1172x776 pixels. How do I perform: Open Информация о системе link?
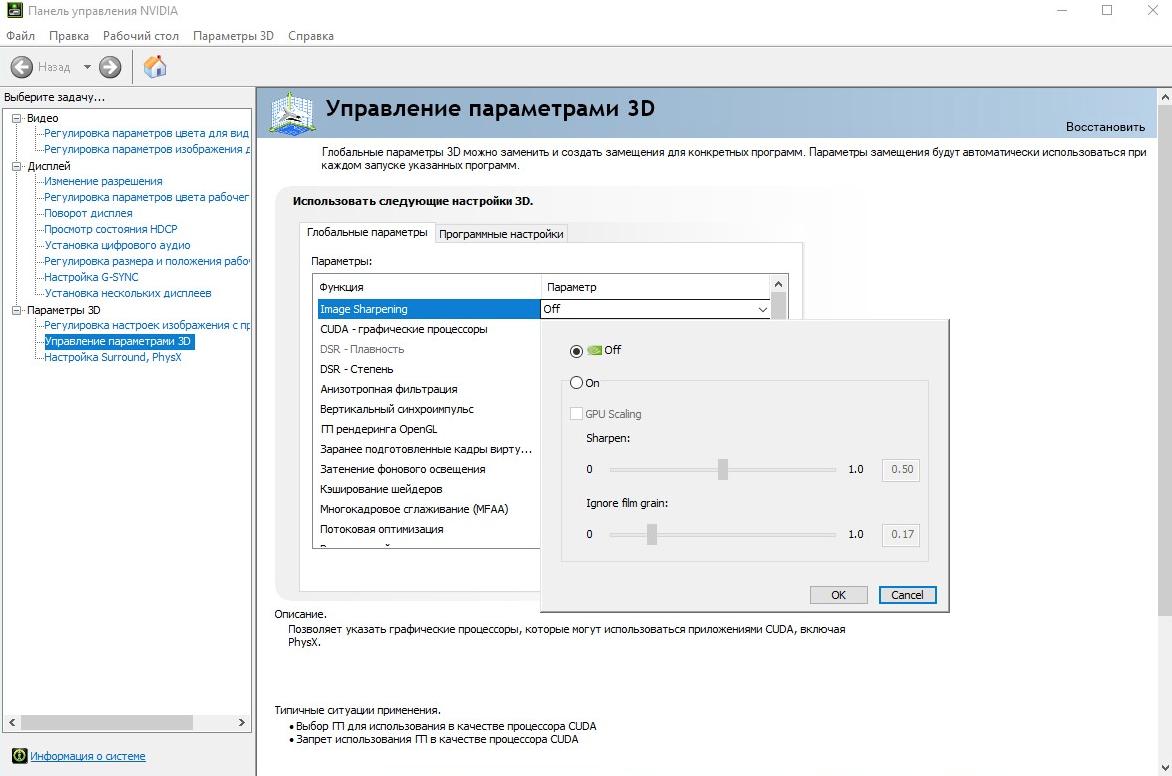click(88, 756)
